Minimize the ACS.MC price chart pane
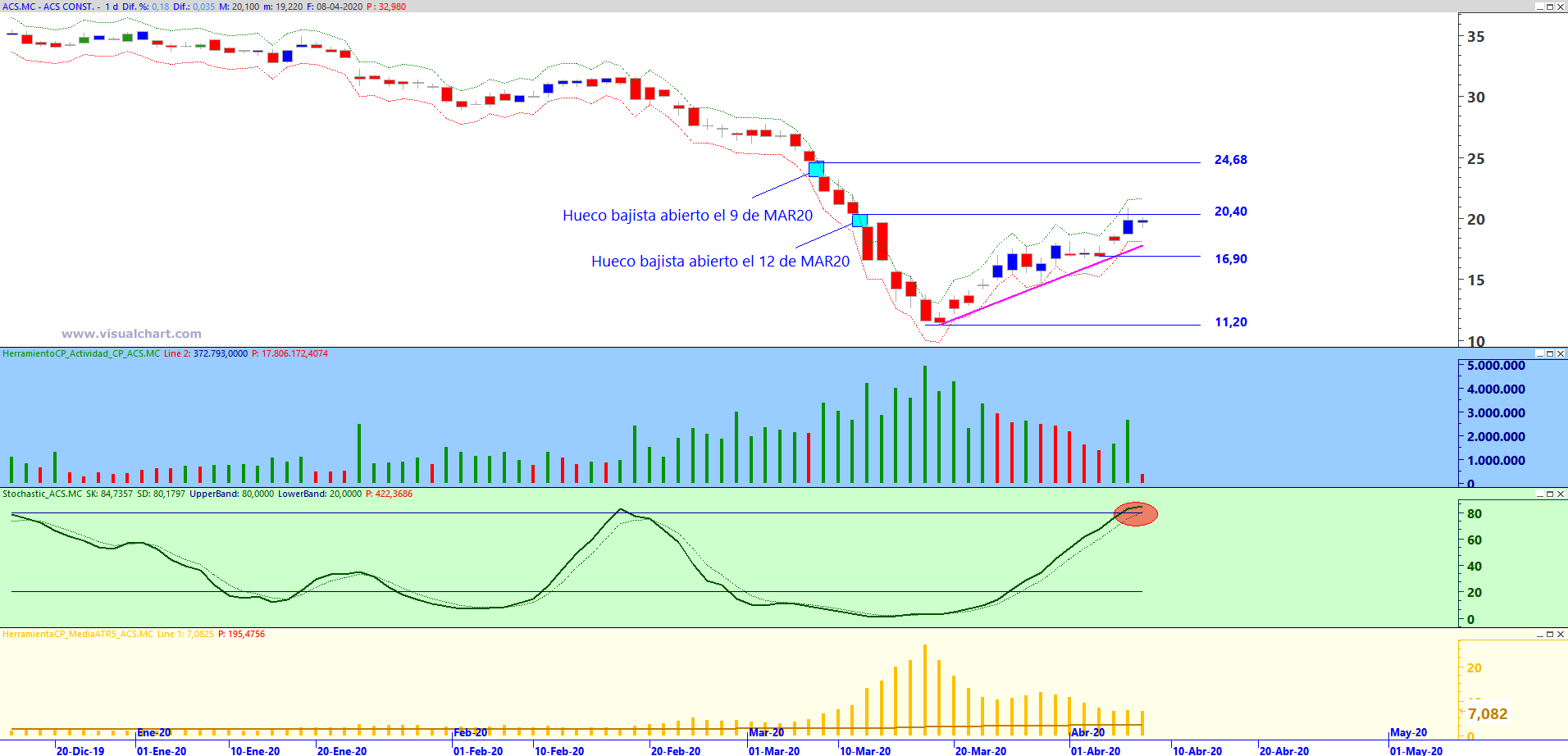The width and height of the screenshot is (1568, 756). (x=1539, y=7)
